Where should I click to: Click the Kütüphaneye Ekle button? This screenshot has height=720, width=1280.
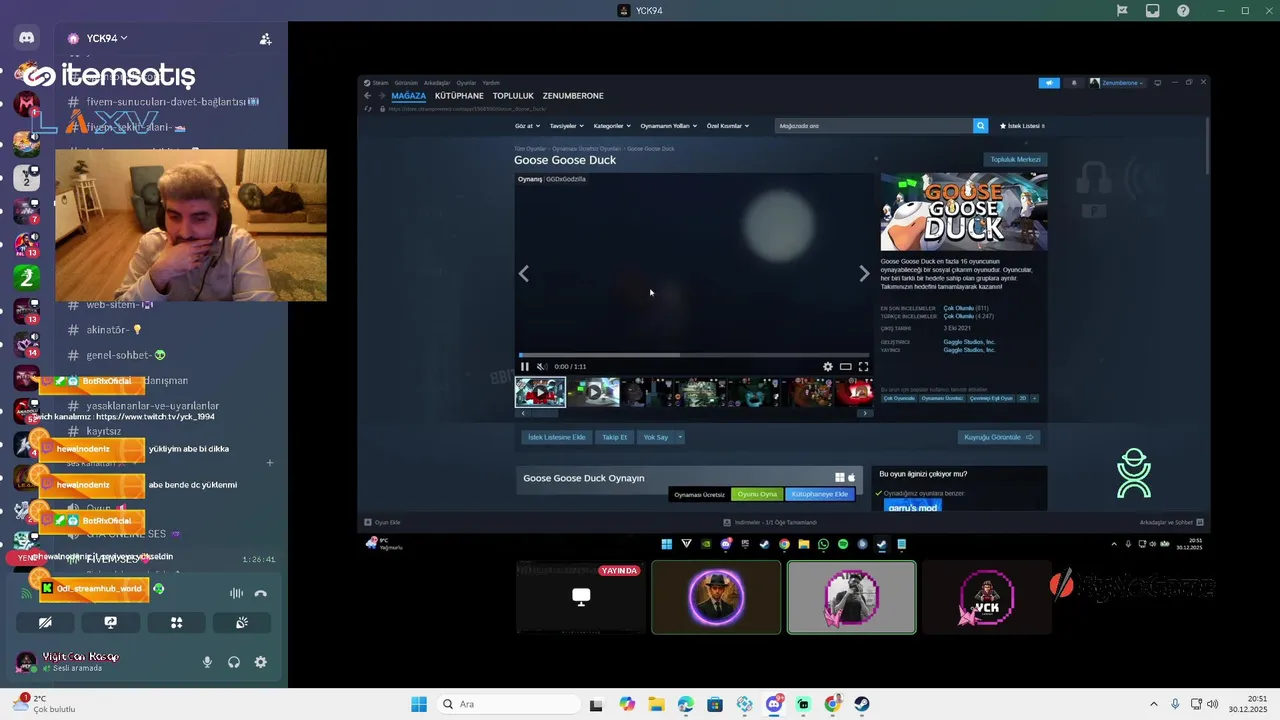point(820,494)
